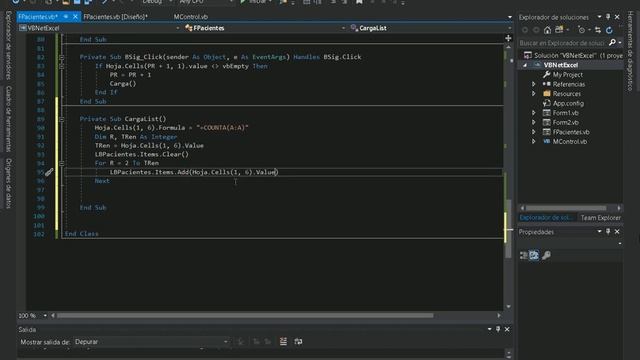Click the alphabetical sort icon in Propiedades

pos(534,256)
